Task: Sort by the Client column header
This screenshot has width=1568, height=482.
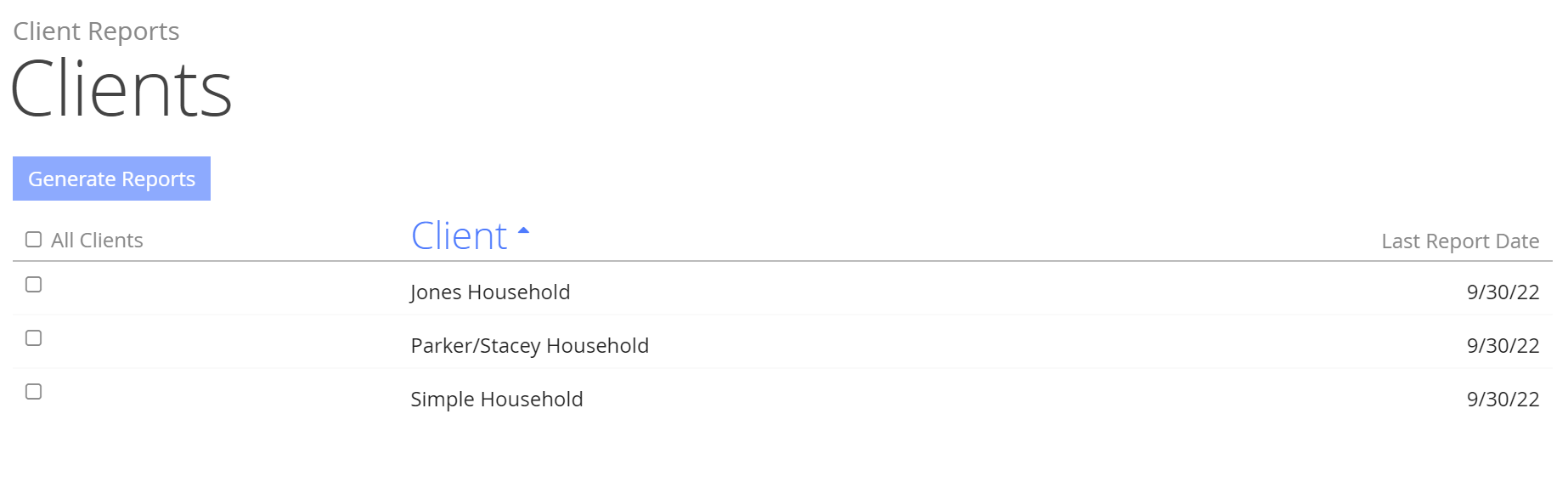Action: [x=460, y=236]
